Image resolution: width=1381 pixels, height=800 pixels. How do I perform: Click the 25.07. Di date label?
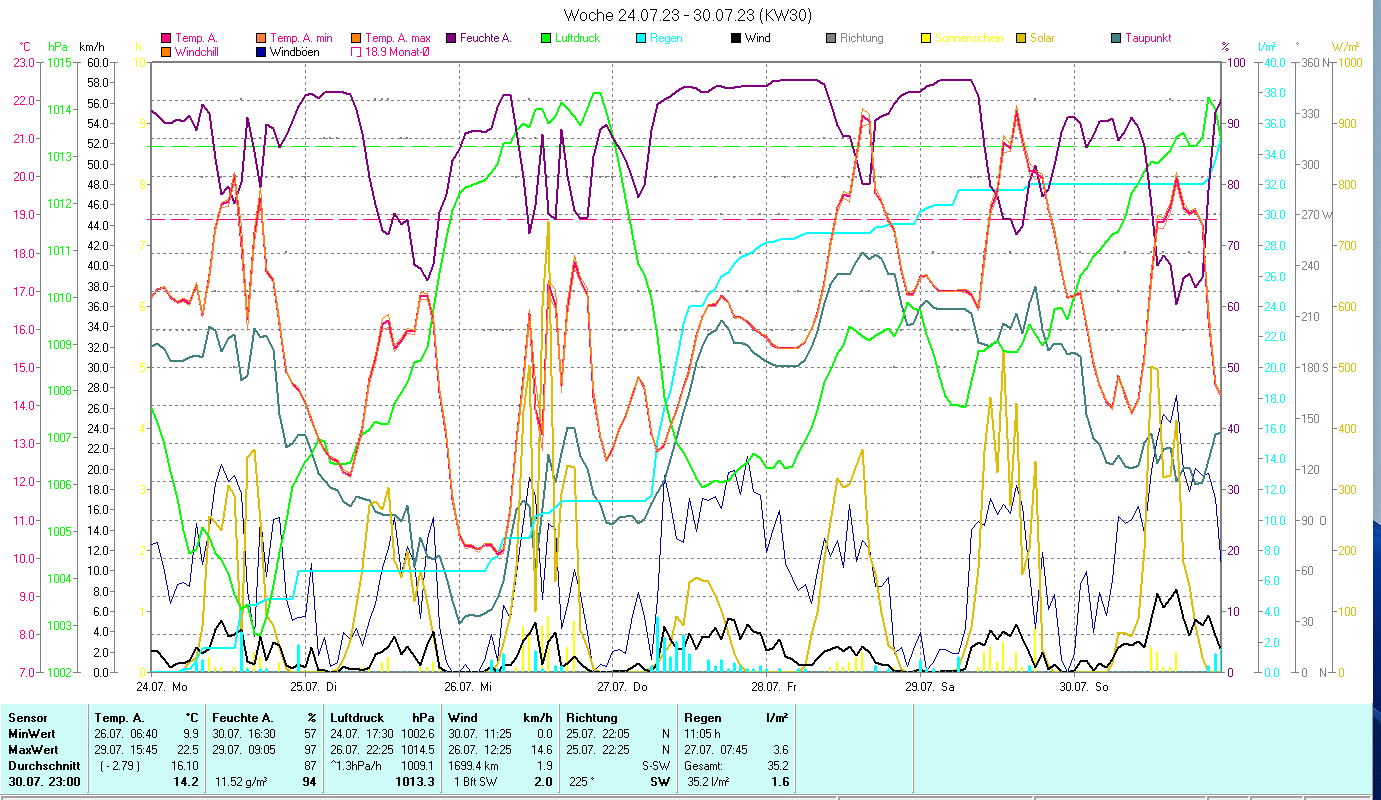(x=313, y=687)
